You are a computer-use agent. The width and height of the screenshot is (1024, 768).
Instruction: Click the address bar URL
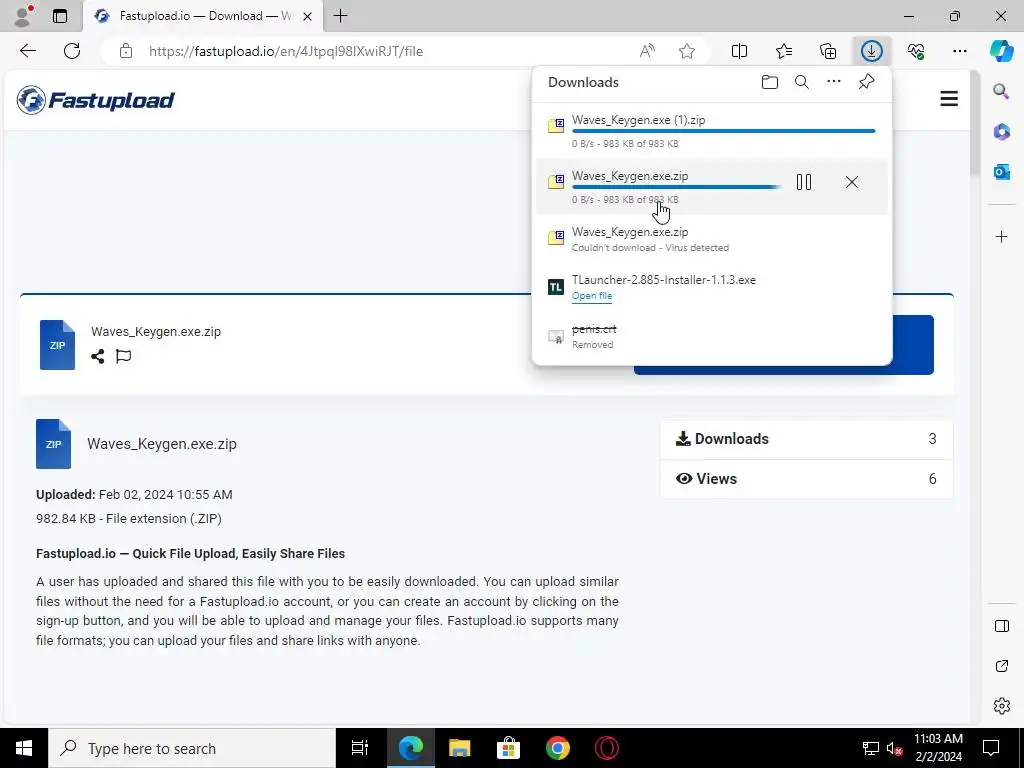tap(286, 51)
